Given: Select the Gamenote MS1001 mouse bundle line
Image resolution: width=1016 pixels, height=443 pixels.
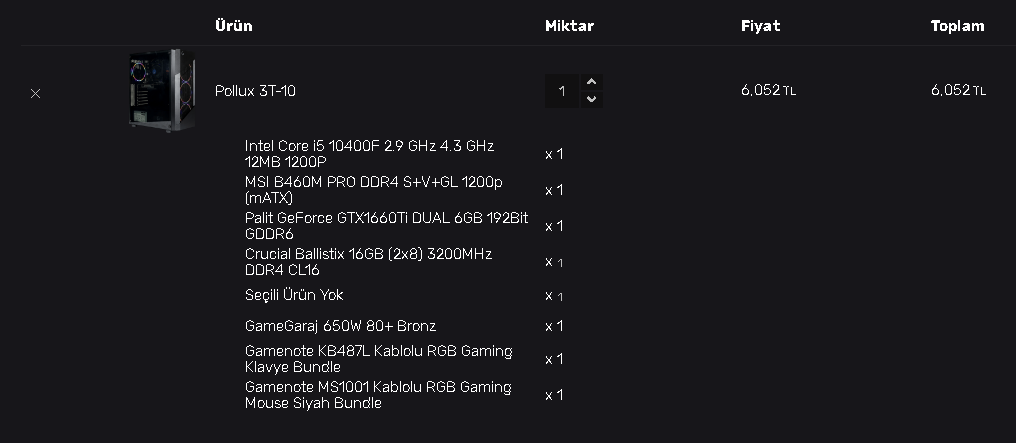Looking at the screenshot, I should pos(377,394).
